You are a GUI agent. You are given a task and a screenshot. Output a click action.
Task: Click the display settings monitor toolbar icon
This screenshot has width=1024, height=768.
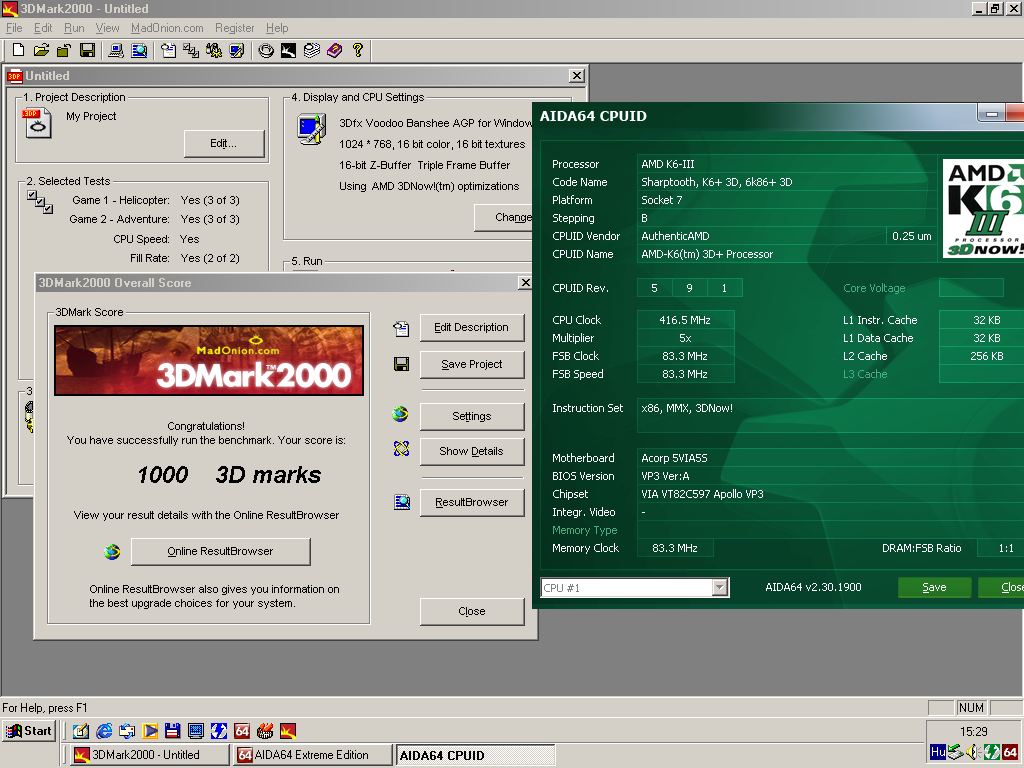click(x=236, y=50)
